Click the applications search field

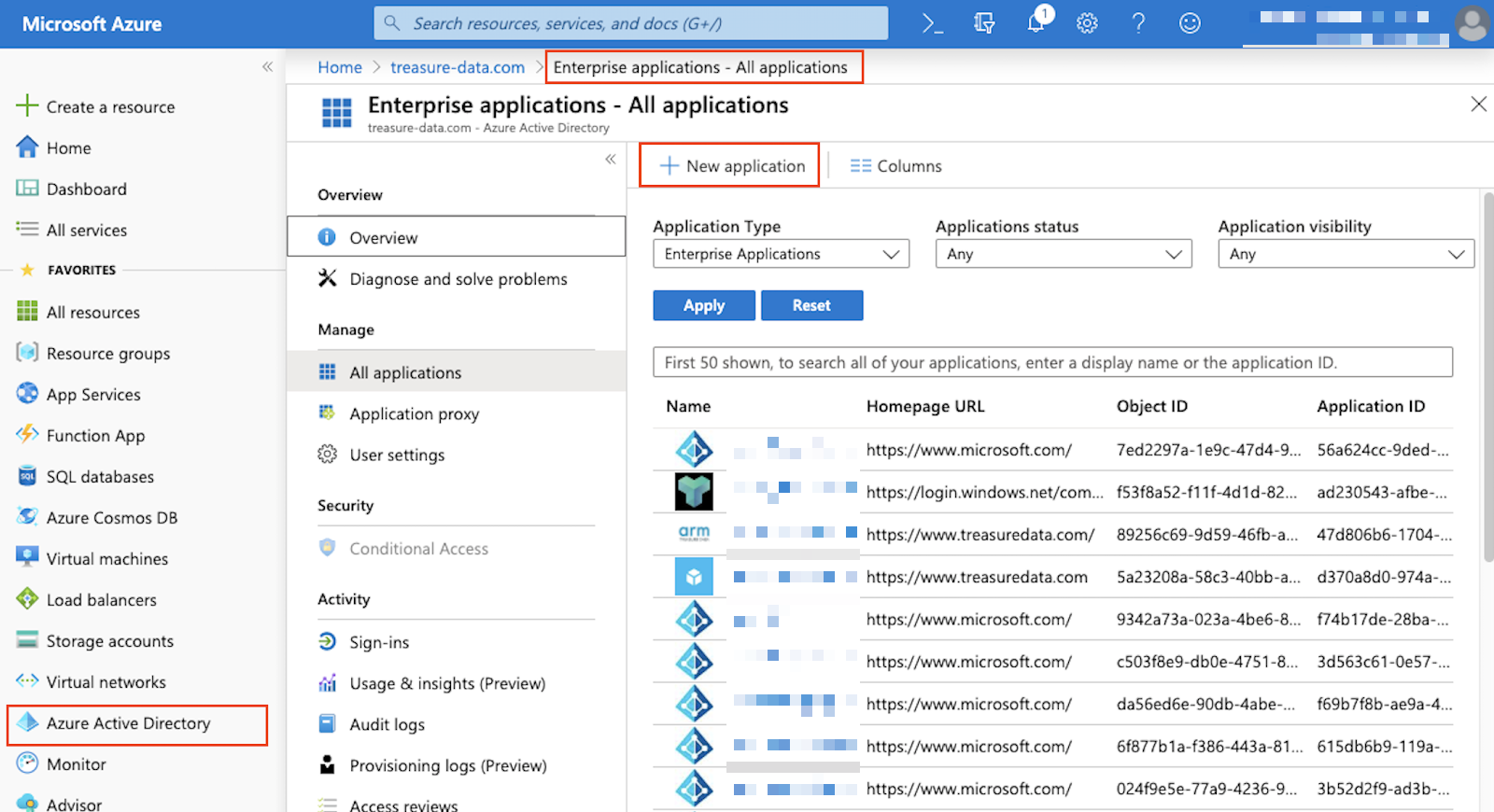[1051, 362]
